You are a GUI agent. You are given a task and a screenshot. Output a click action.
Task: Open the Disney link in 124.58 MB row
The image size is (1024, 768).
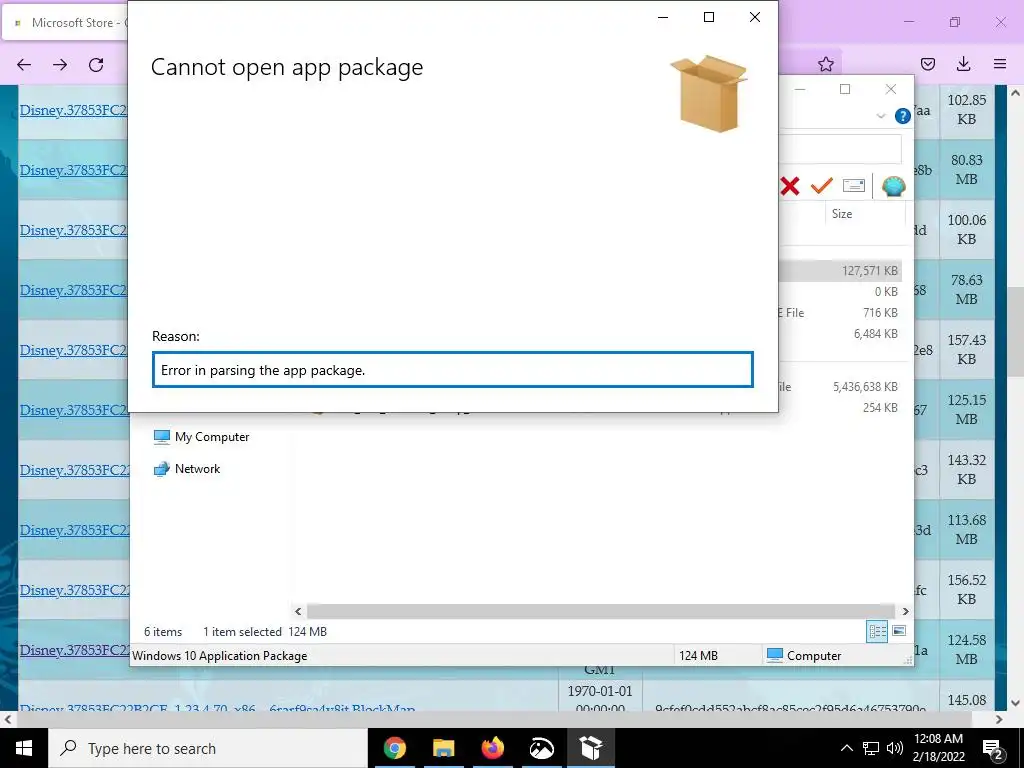(74, 651)
